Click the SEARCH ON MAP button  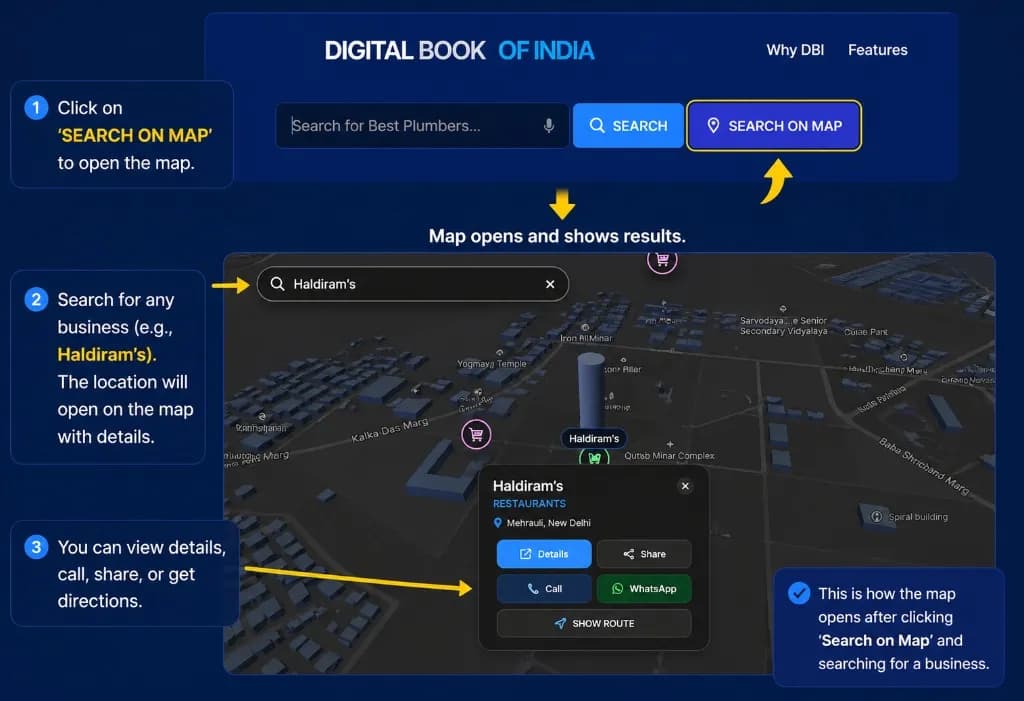click(x=774, y=125)
